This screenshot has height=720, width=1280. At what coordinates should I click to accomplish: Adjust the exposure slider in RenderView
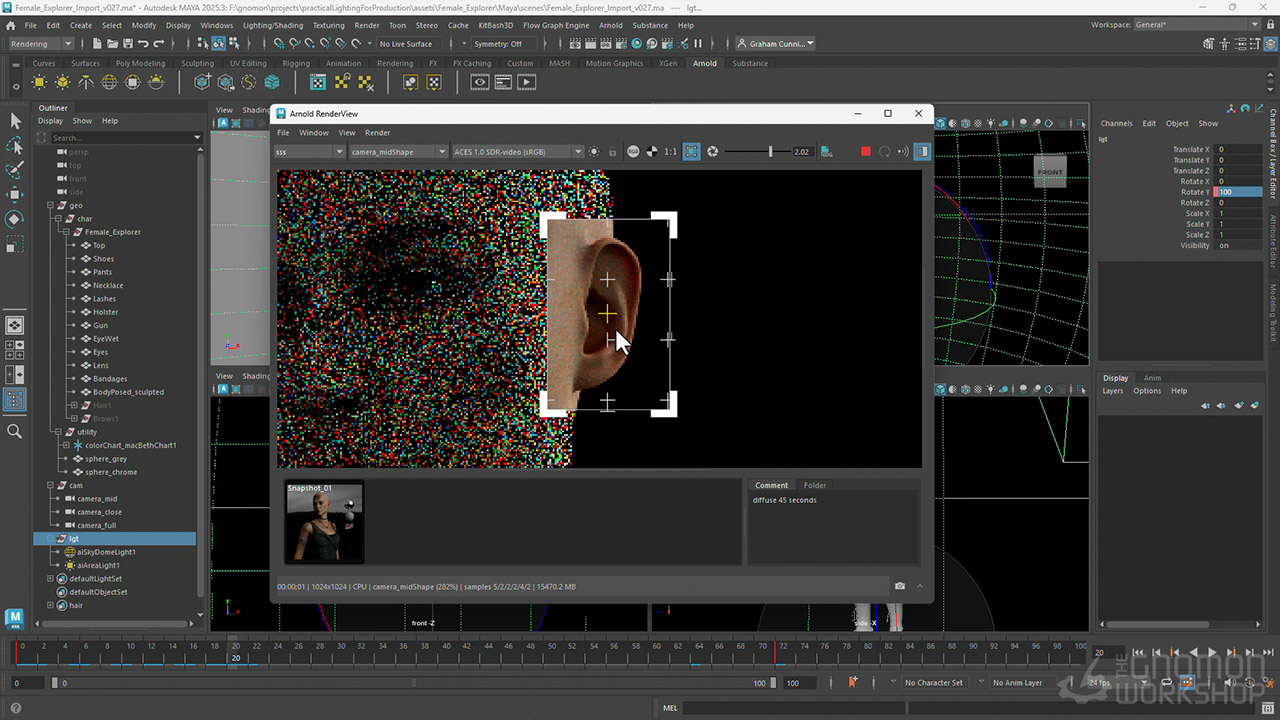coord(770,152)
